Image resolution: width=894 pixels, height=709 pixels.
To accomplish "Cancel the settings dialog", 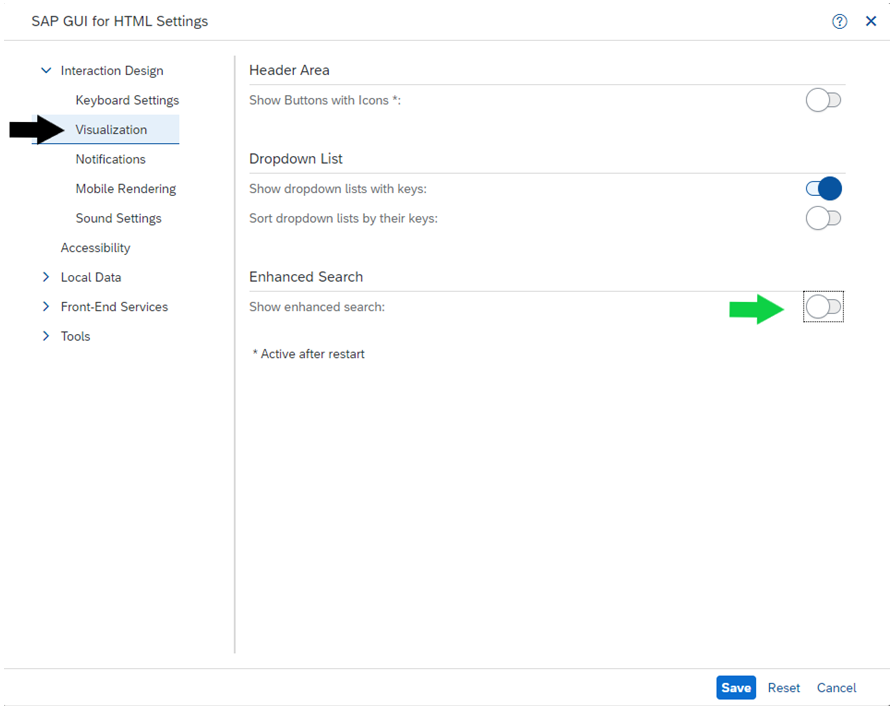I will (x=836, y=688).
